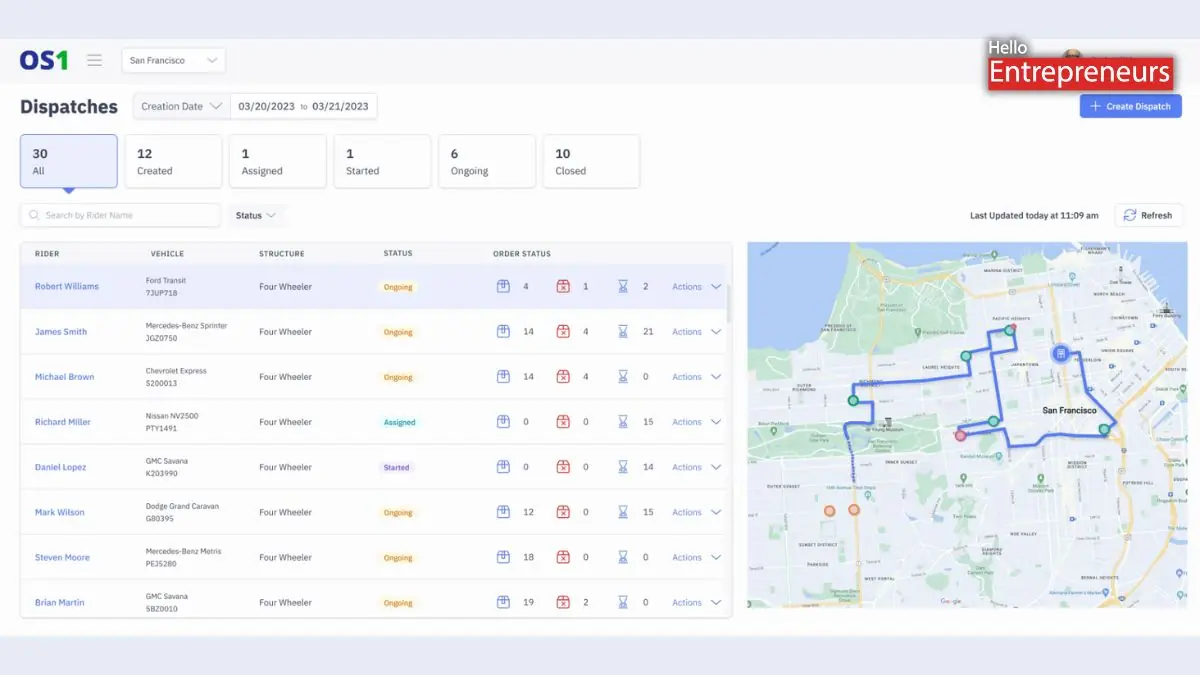Image resolution: width=1200 pixels, height=675 pixels.
Task: Open Actions for James Smith
Action: pyautogui.click(x=687, y=332)
